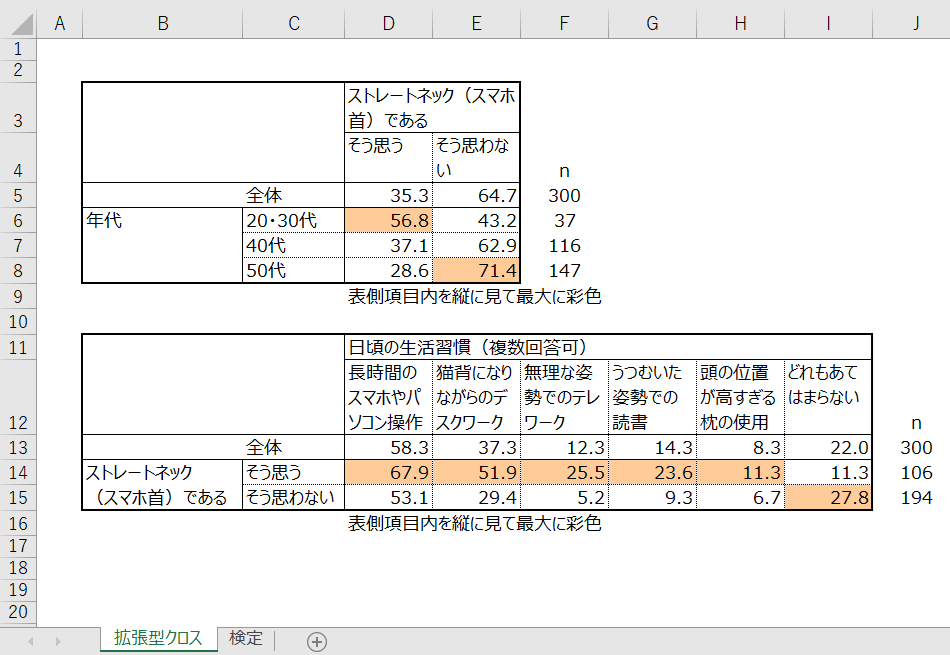Click the note text in row 16
Screen dimensions: 950x655
(x=474, y=524)
